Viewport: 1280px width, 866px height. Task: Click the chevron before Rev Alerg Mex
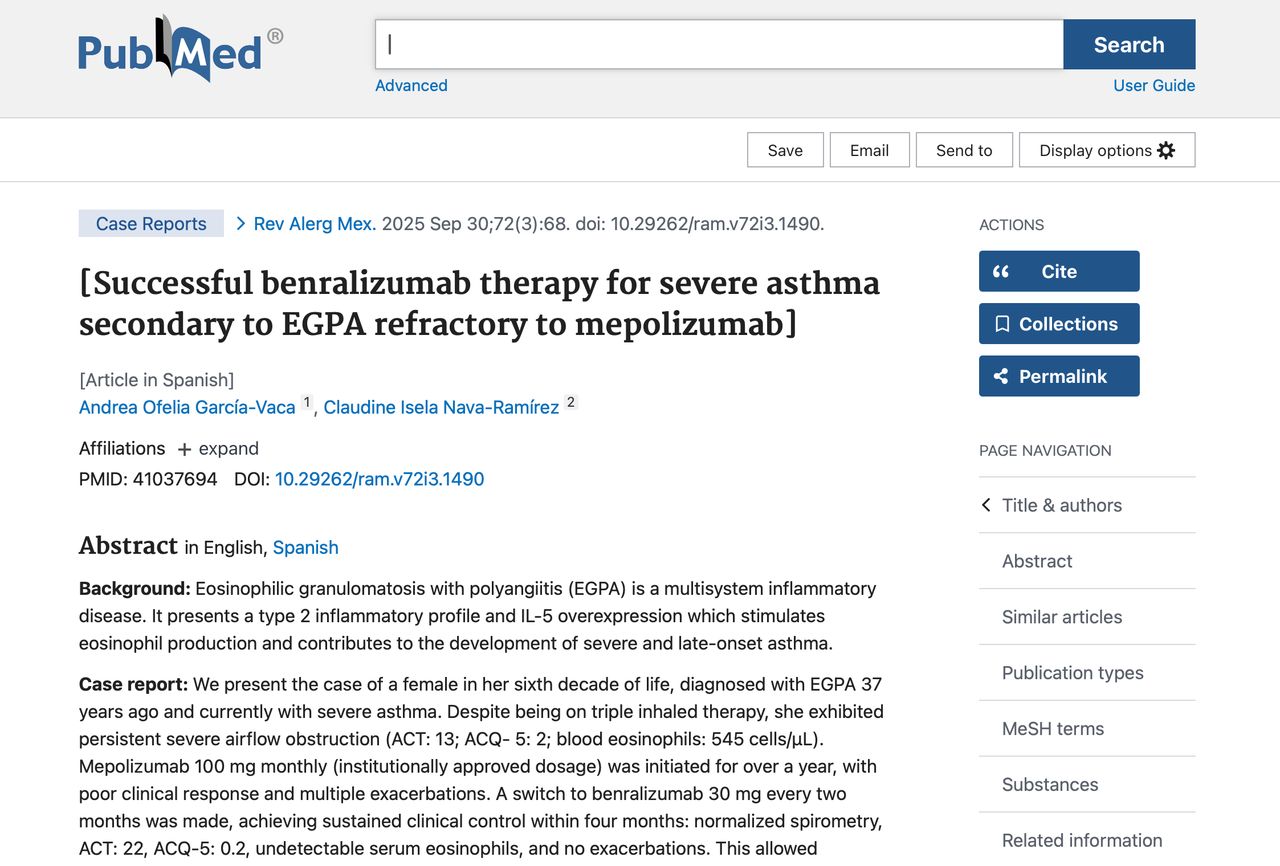click(241, 223)
